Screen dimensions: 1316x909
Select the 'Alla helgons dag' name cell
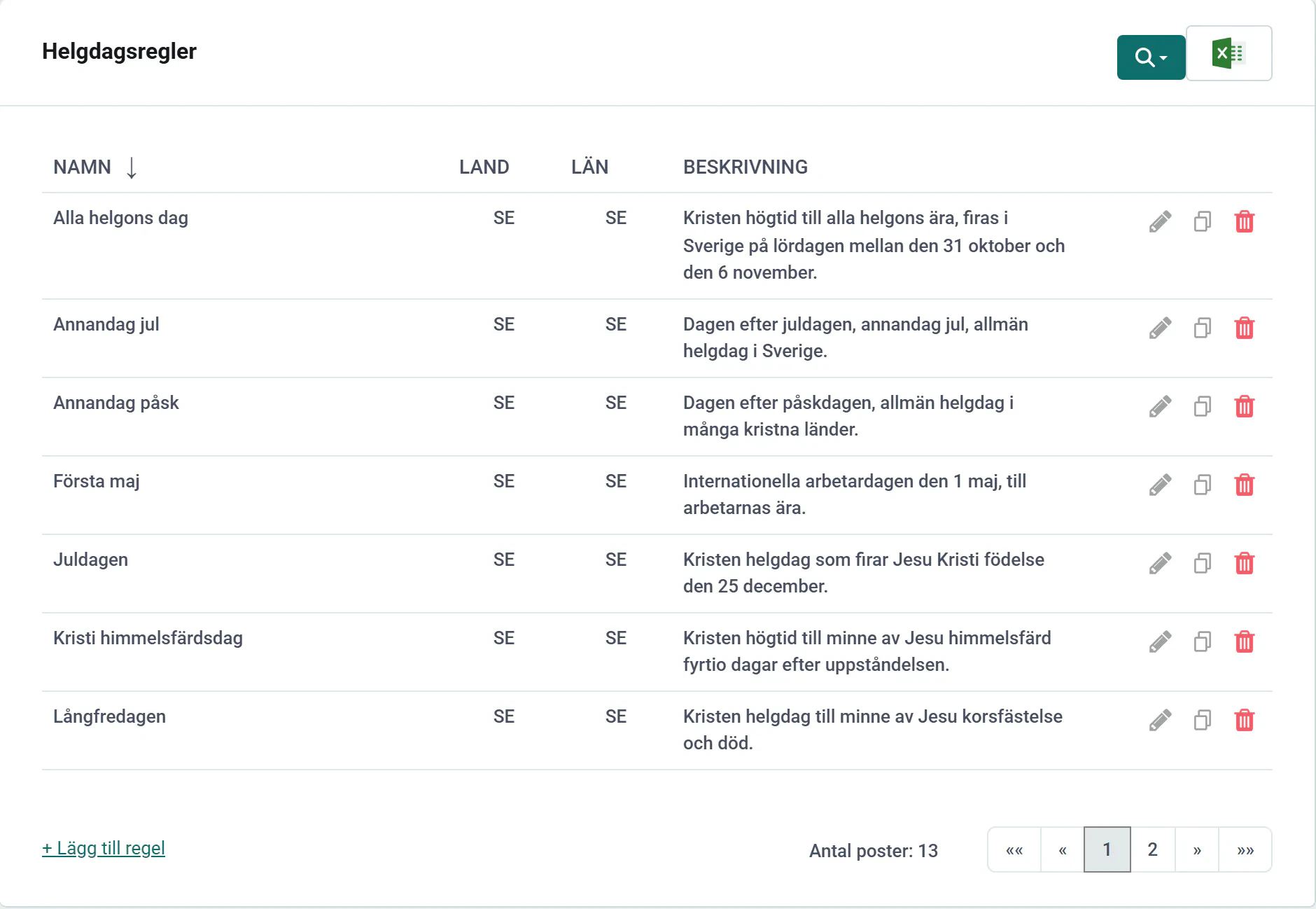point(120,218)
